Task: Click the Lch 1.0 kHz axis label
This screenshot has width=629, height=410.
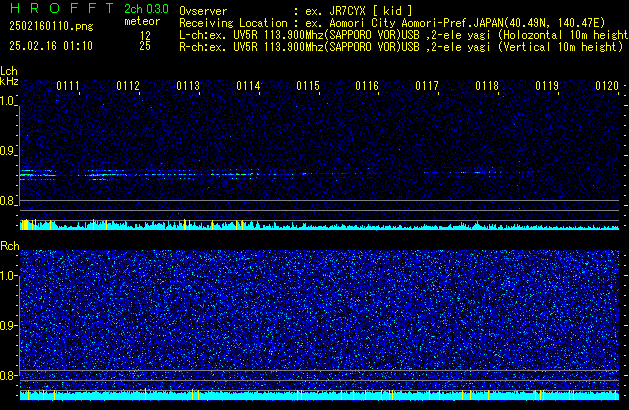Action: coord(7,101)
